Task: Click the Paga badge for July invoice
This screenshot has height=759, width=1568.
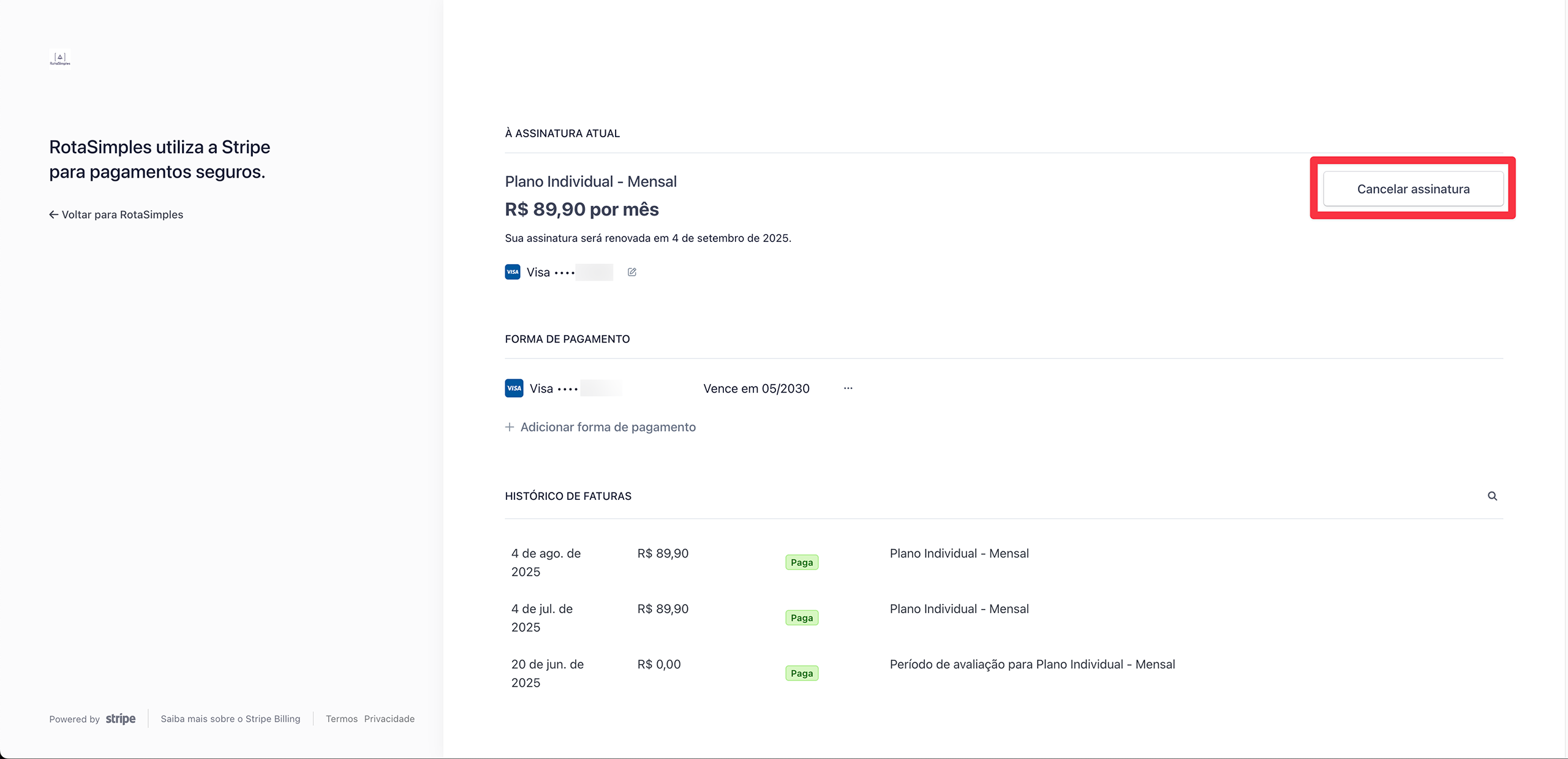Action: [x=802, y=618]
